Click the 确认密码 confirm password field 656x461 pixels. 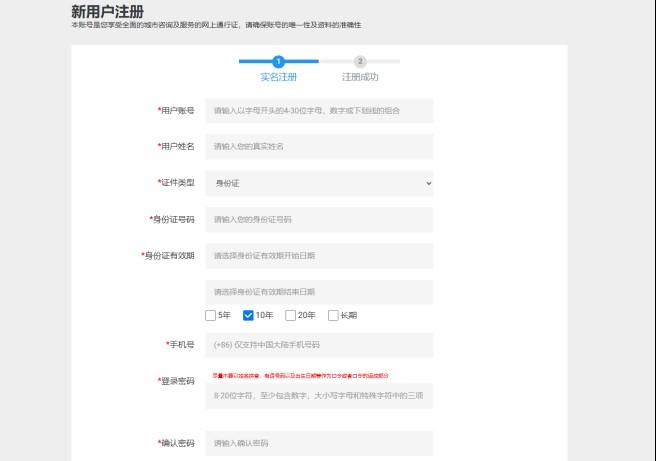(319, 443)
